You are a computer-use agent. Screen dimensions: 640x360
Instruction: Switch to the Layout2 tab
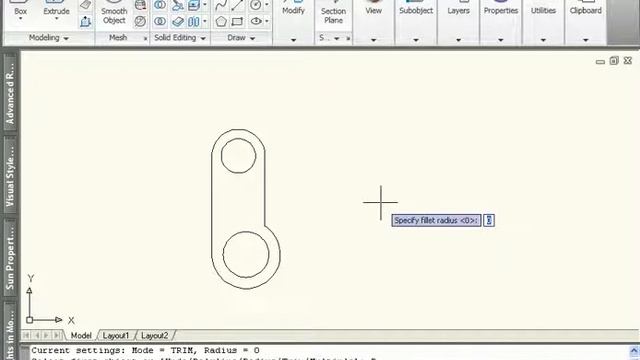coord(154,336)
